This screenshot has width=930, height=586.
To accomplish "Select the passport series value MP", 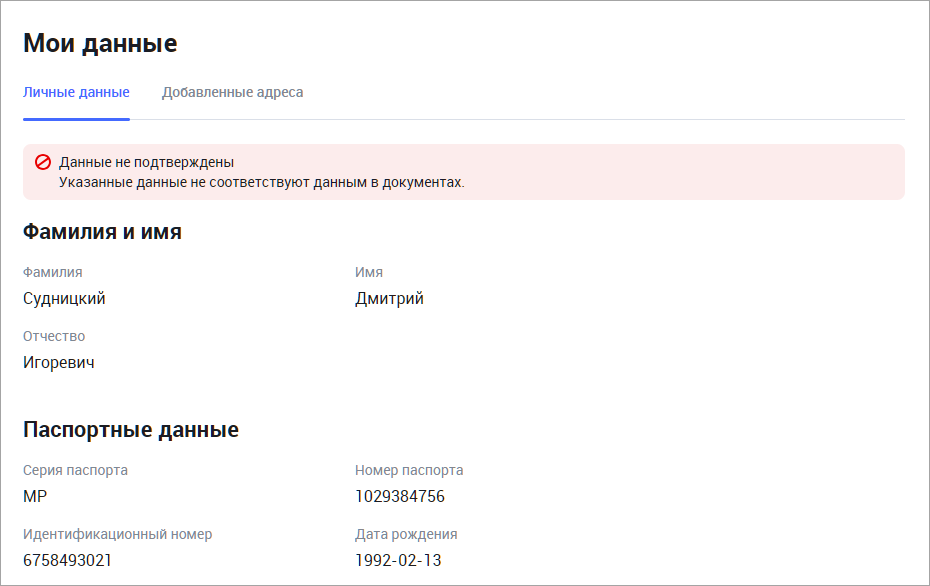I will pyautogui.click(x=35, y=496).
